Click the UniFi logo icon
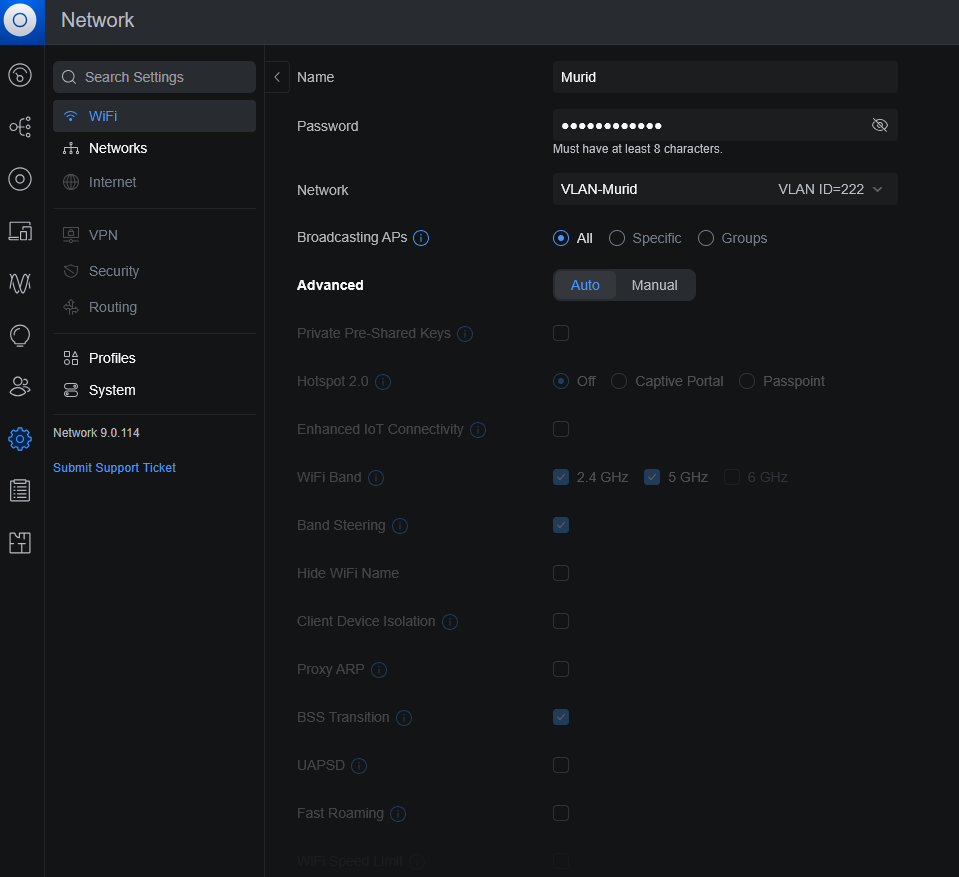The width and height of the screenshot is (959, 877). [x=20, y=21]
